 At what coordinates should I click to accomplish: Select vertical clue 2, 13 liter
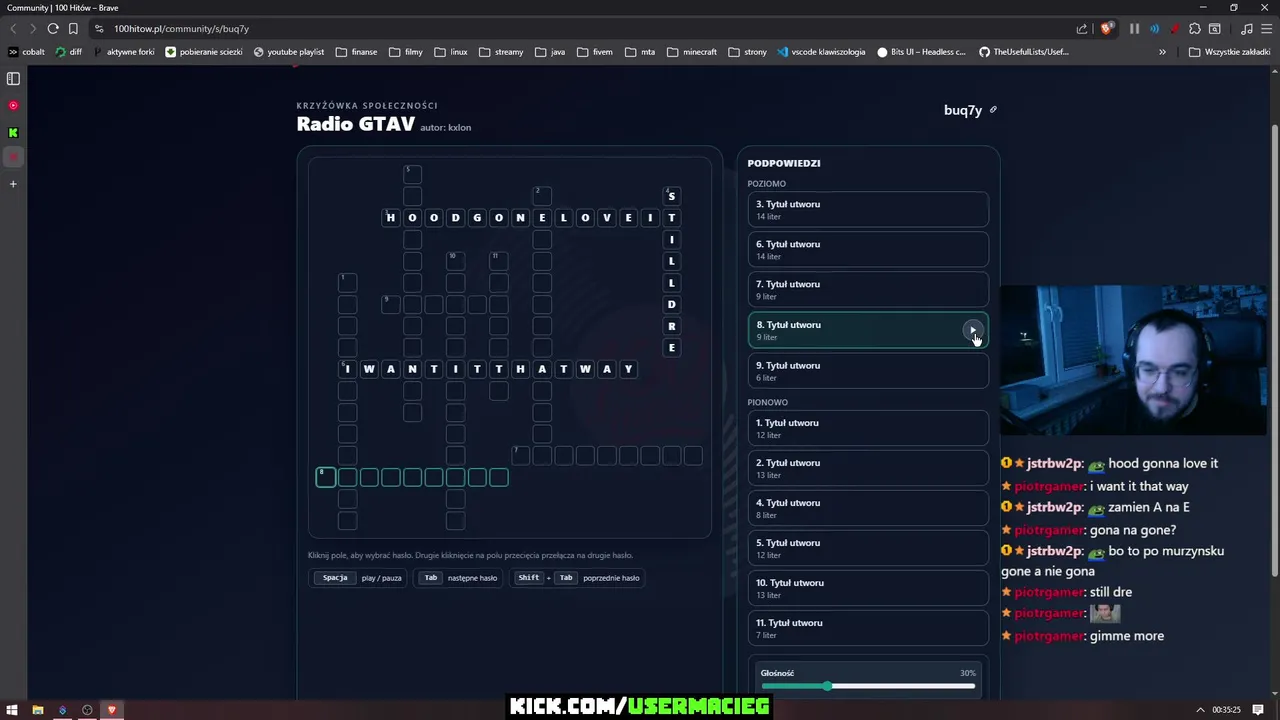point(868,468)
